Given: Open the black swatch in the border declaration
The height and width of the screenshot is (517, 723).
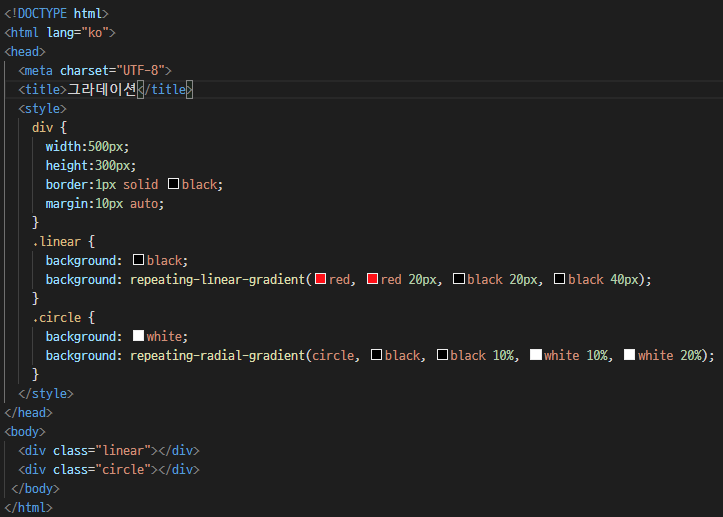Looking at the screenshot, I should point(173,184).
